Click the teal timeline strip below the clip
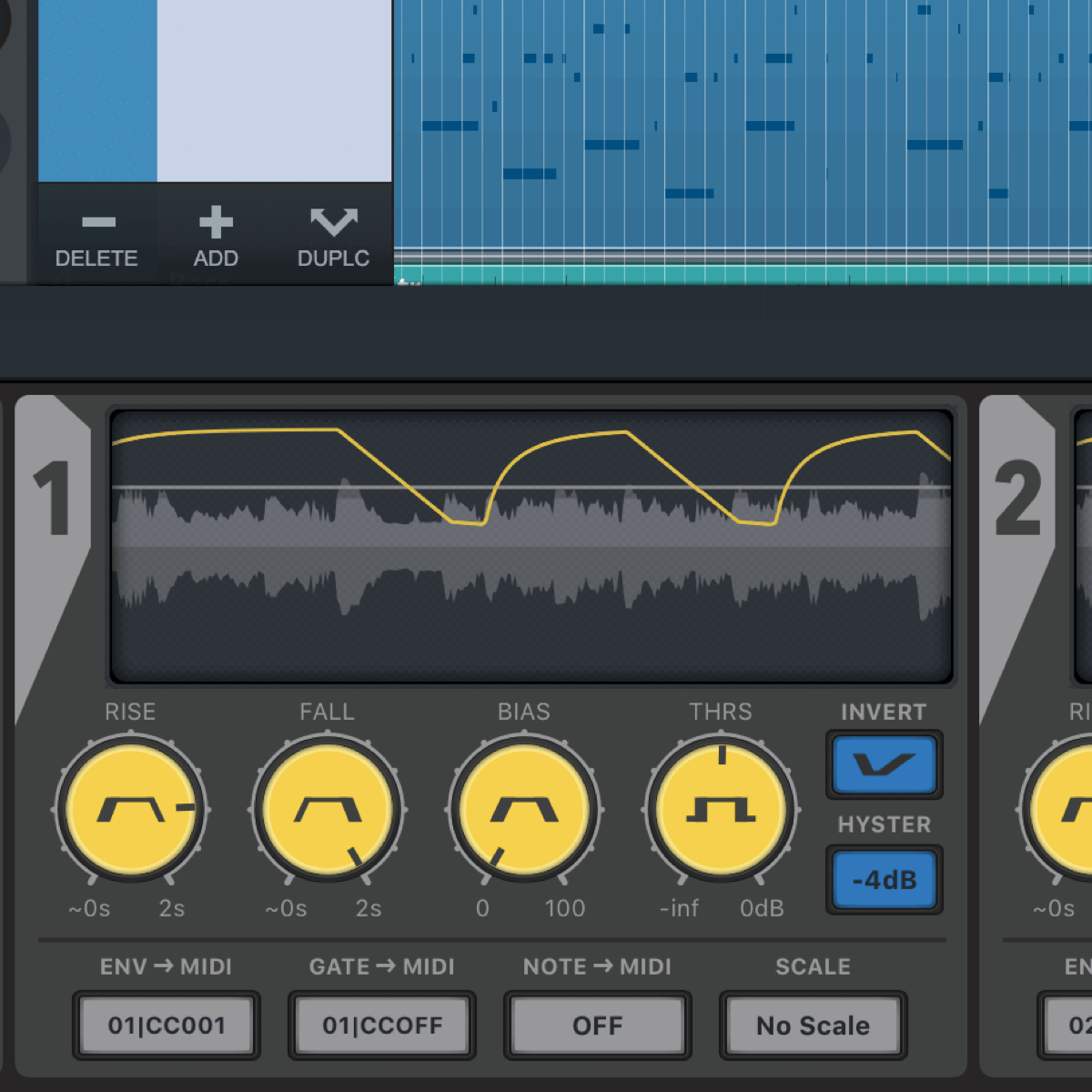This screenshot has height=1092, width=1092. (x=742, y=275)
